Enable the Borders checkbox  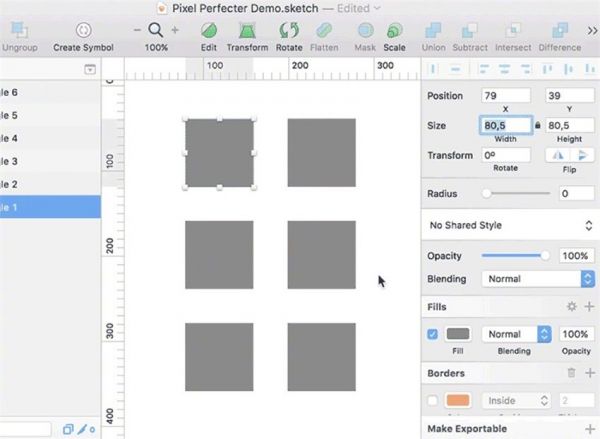pyautogui.click(x=432, y=400)
